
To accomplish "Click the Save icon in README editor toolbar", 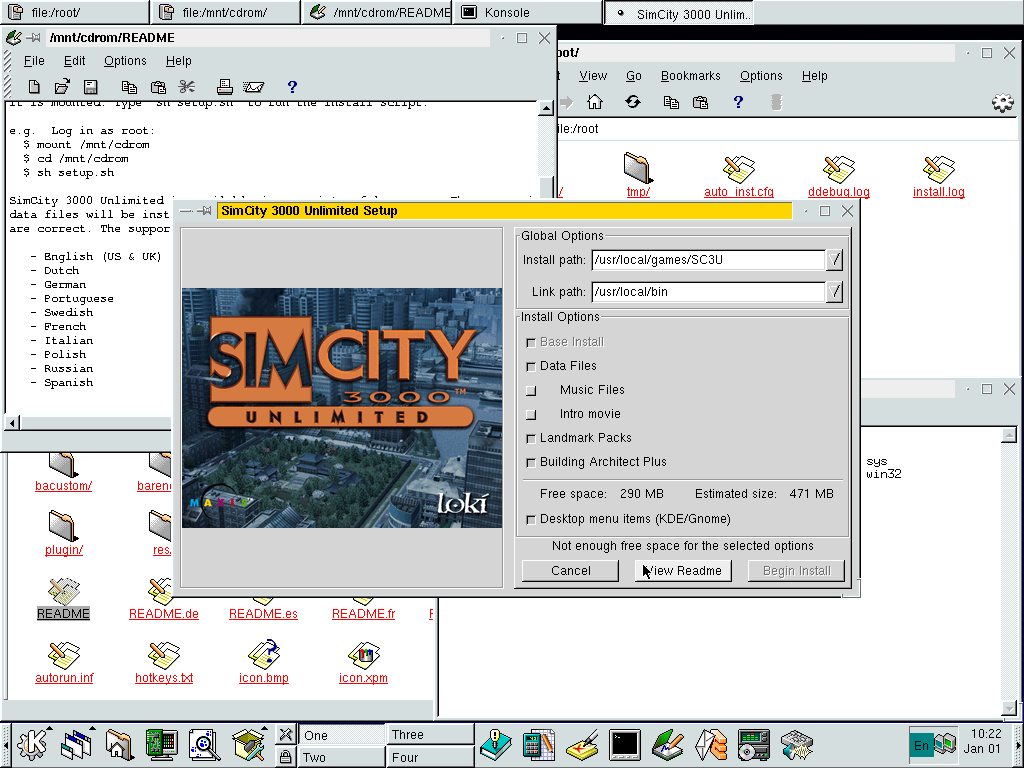I will 90,87.
